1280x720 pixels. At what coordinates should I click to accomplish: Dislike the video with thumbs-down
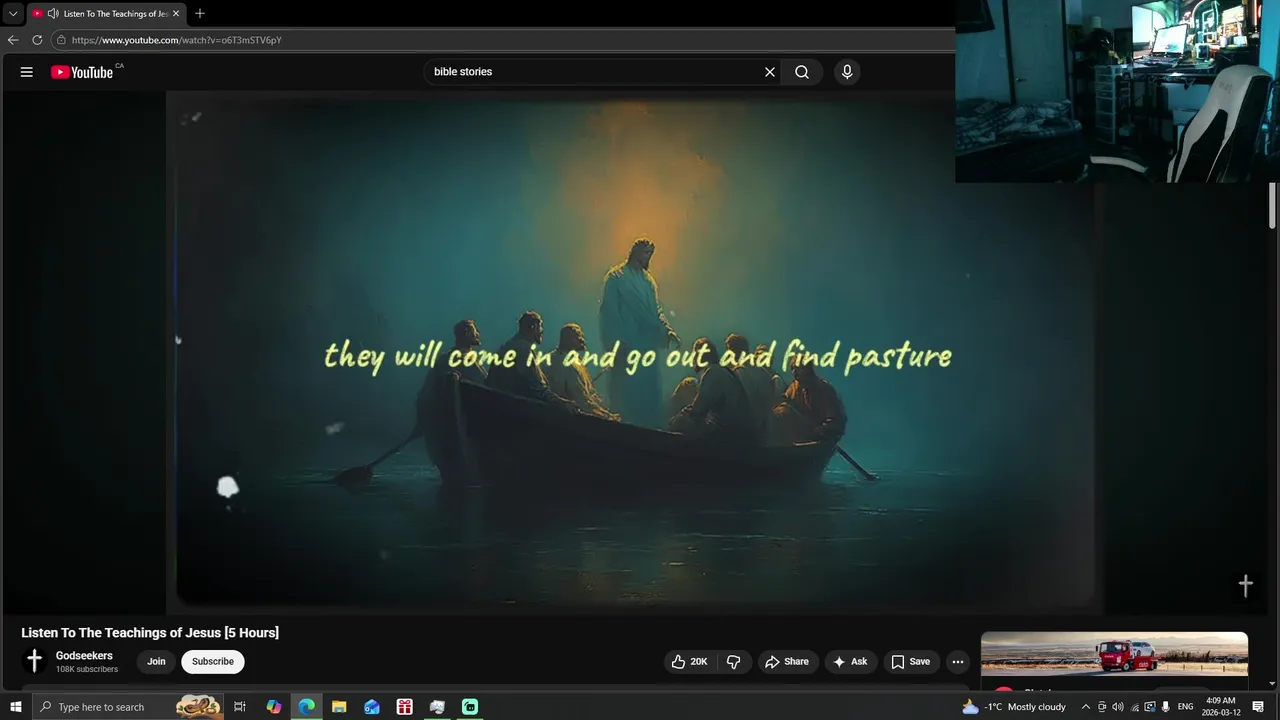tap(734, 662)
